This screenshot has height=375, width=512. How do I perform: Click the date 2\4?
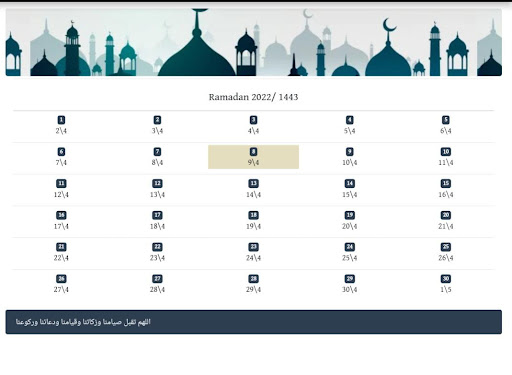[61, 131]
